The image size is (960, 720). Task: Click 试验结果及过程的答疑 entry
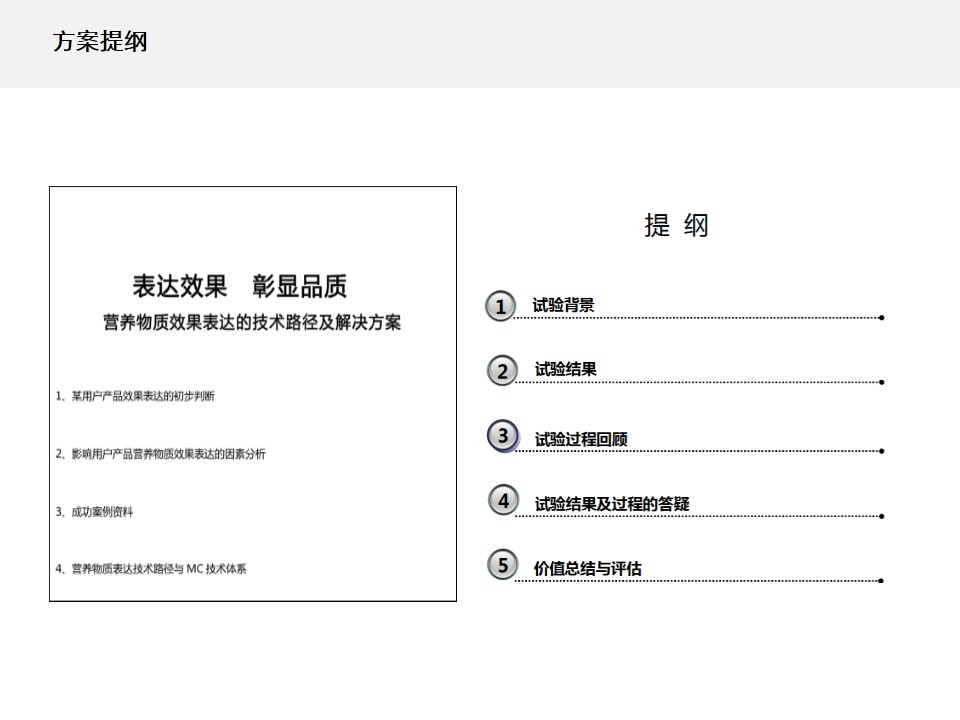(x=612, y=504)
